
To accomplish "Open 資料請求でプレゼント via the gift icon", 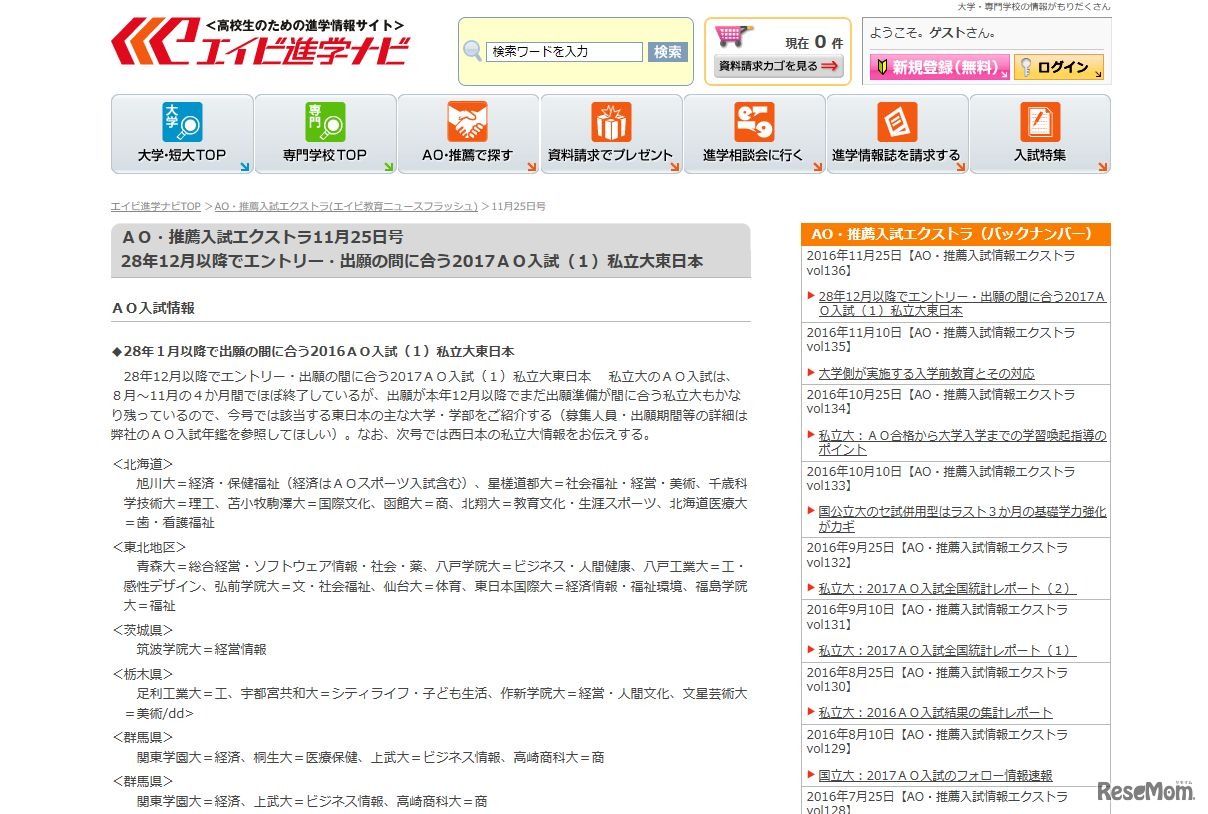I will (x=610, y=122).
